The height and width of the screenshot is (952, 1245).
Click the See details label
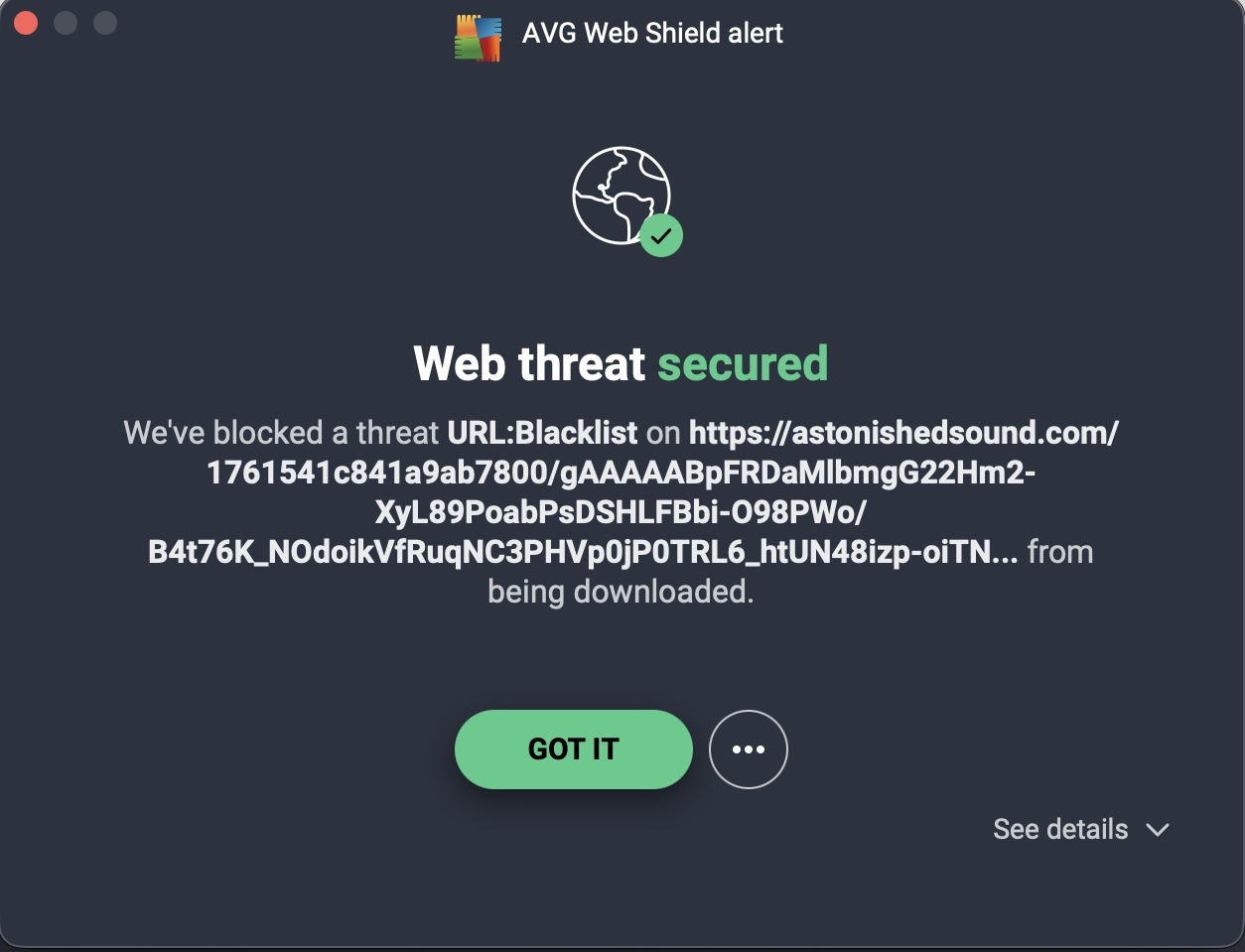click(1060, 830)
